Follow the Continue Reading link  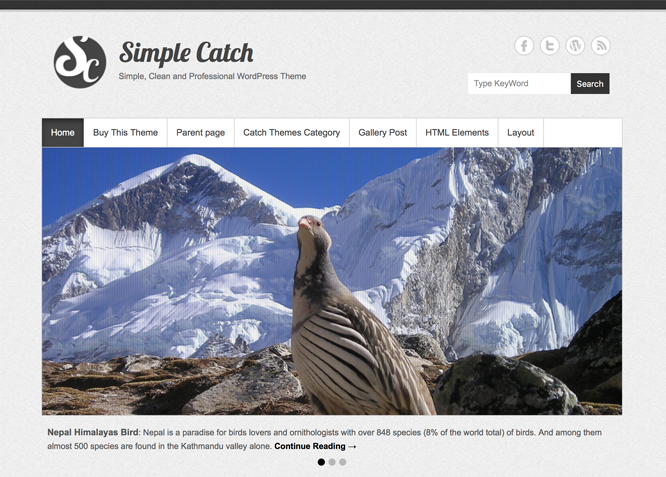click(315, 446)
